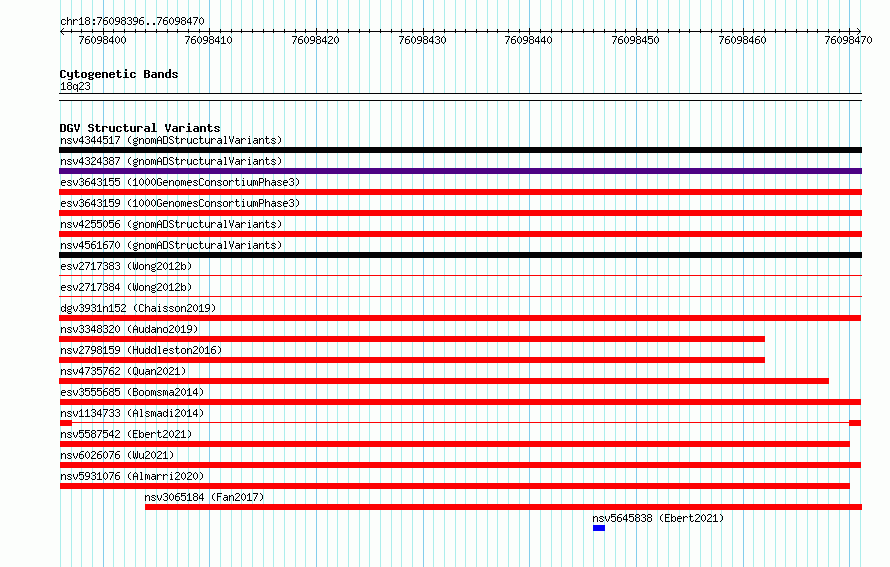
Task: Click the ruler's left arrowhead
Action: click(x=62, y=31)
